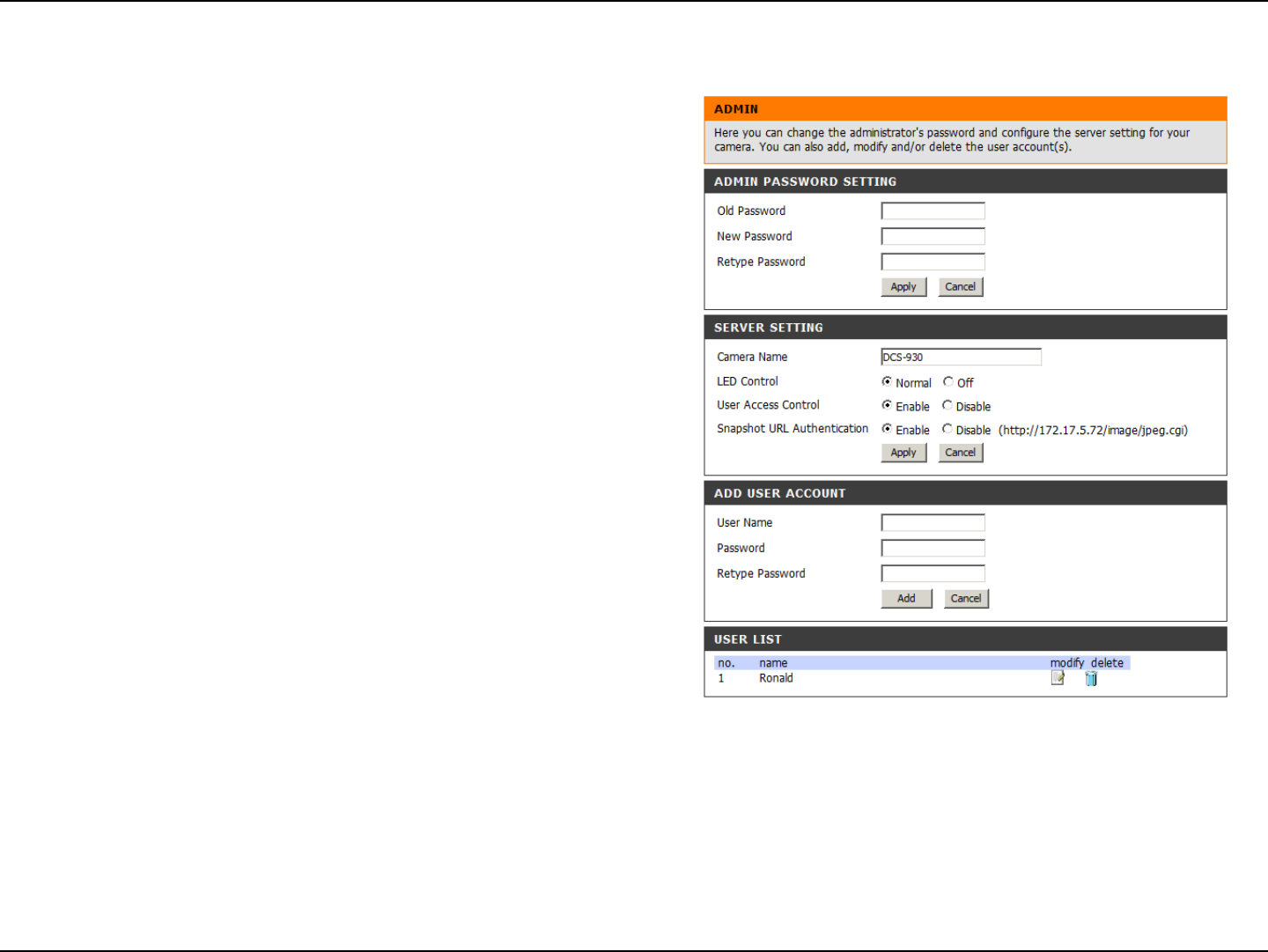This screenshot has width=1268, height=952.
Task: Focus Password field in Add User Account
Action: pyautogui.click(x=933, y=549)
